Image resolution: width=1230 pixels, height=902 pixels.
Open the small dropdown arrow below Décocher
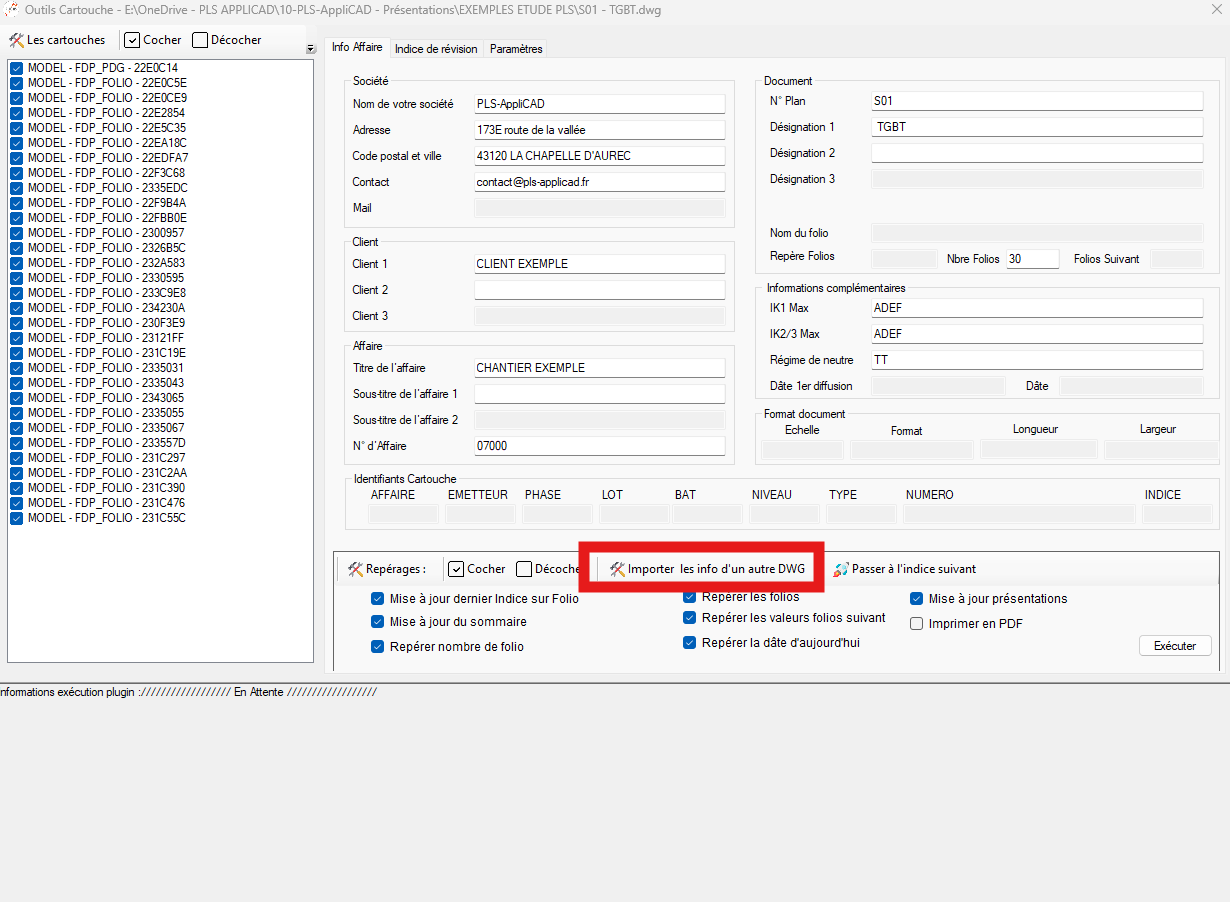click(310, 48)
